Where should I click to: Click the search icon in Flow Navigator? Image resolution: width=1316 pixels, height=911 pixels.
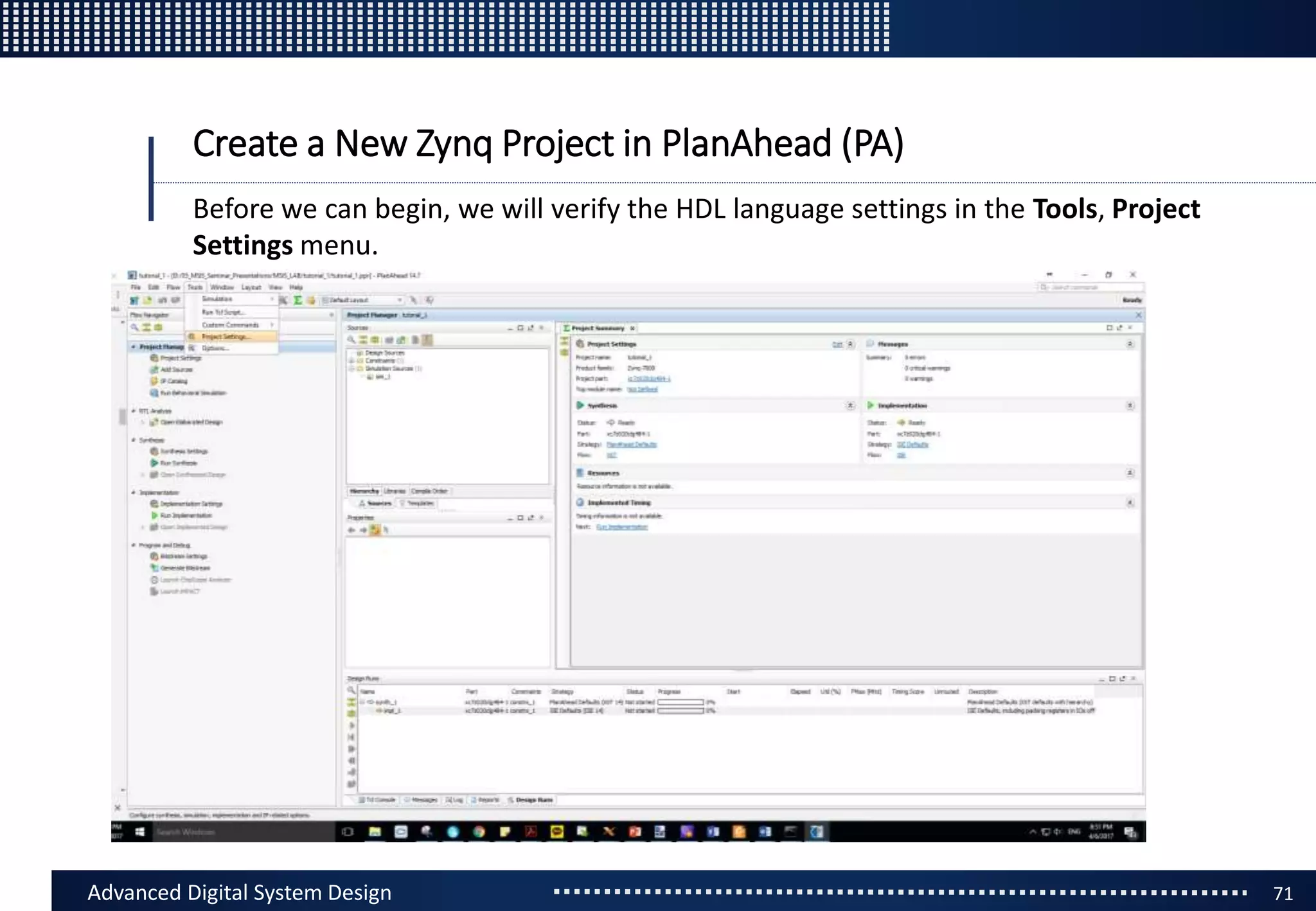(135, 328)
